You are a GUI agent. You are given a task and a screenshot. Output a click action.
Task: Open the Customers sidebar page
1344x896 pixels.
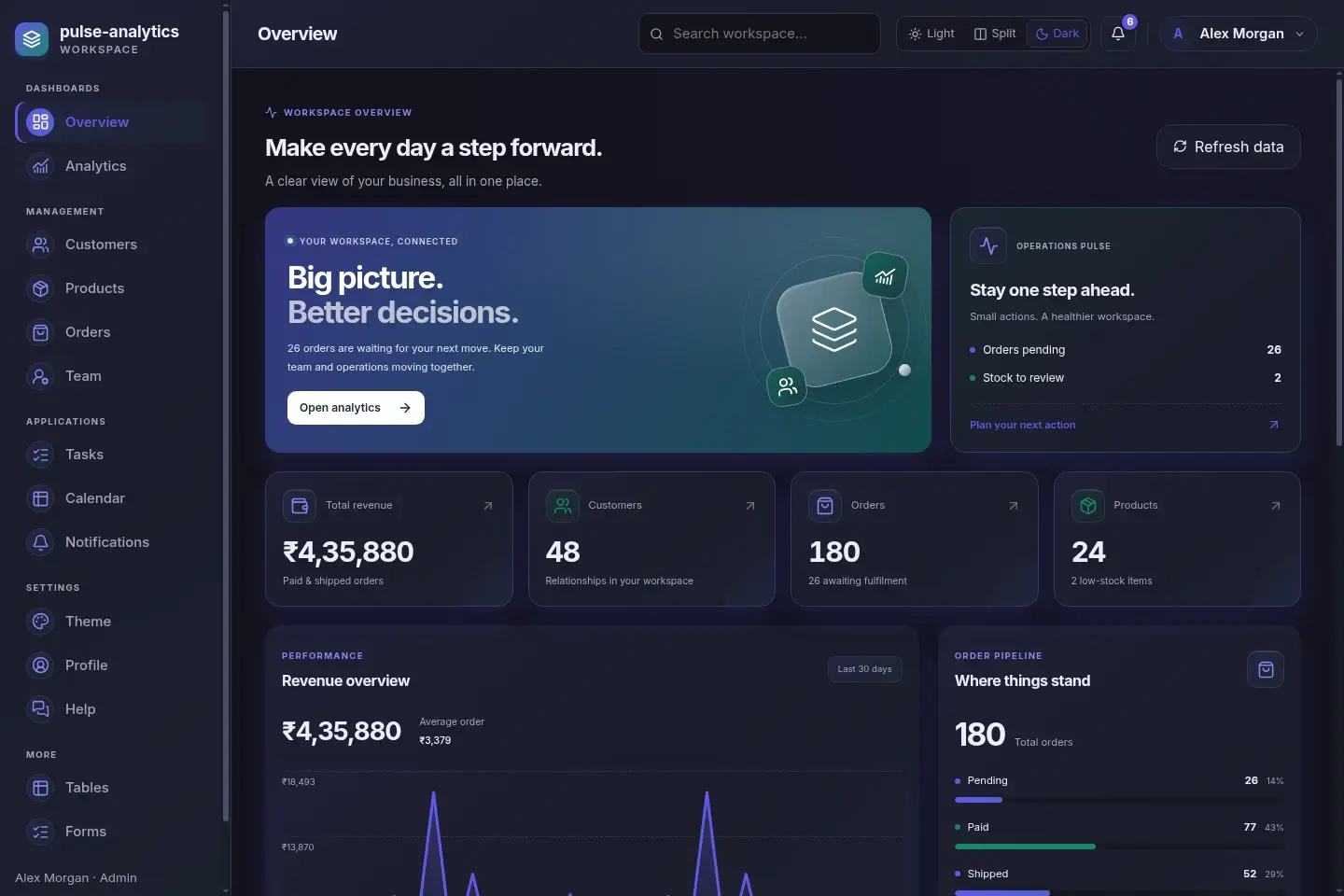point(111,245)
